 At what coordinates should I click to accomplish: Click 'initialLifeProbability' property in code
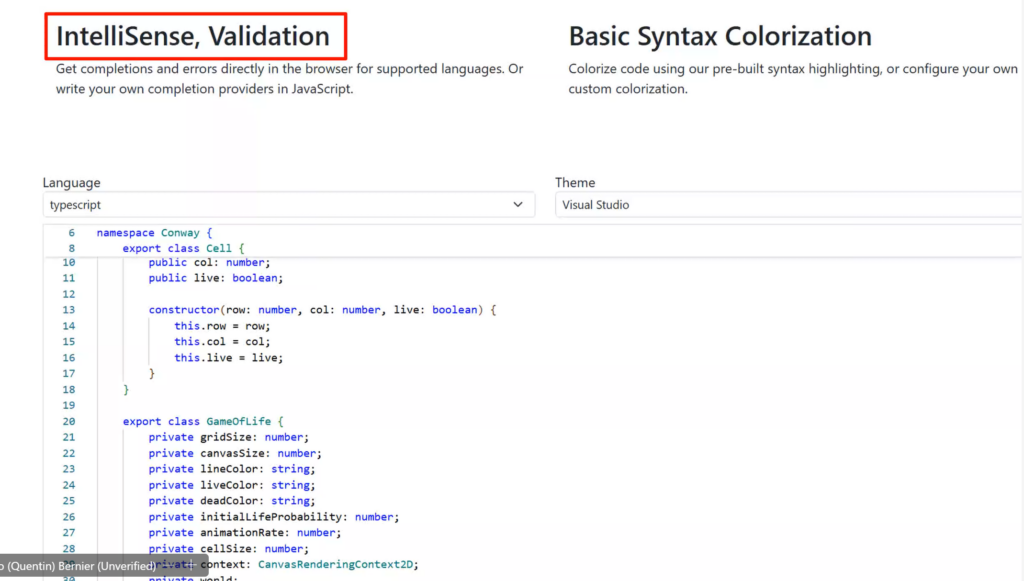pos(273,517)
